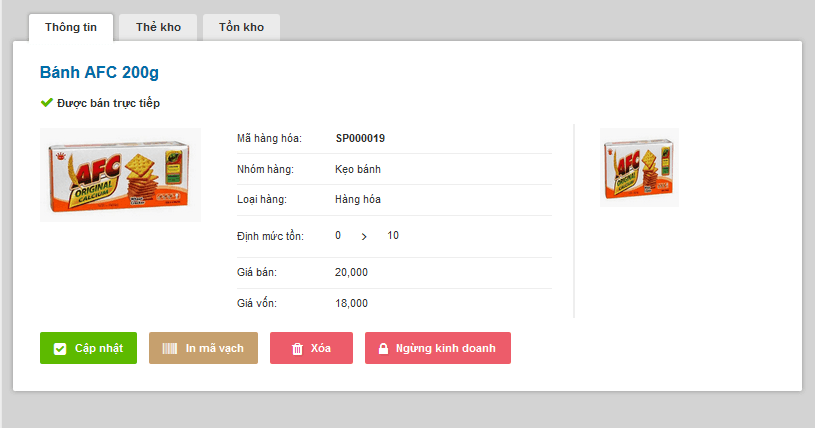The image size is (815, 428).
Task: Click the Cập nhật button
Action: tap(88, 348)
